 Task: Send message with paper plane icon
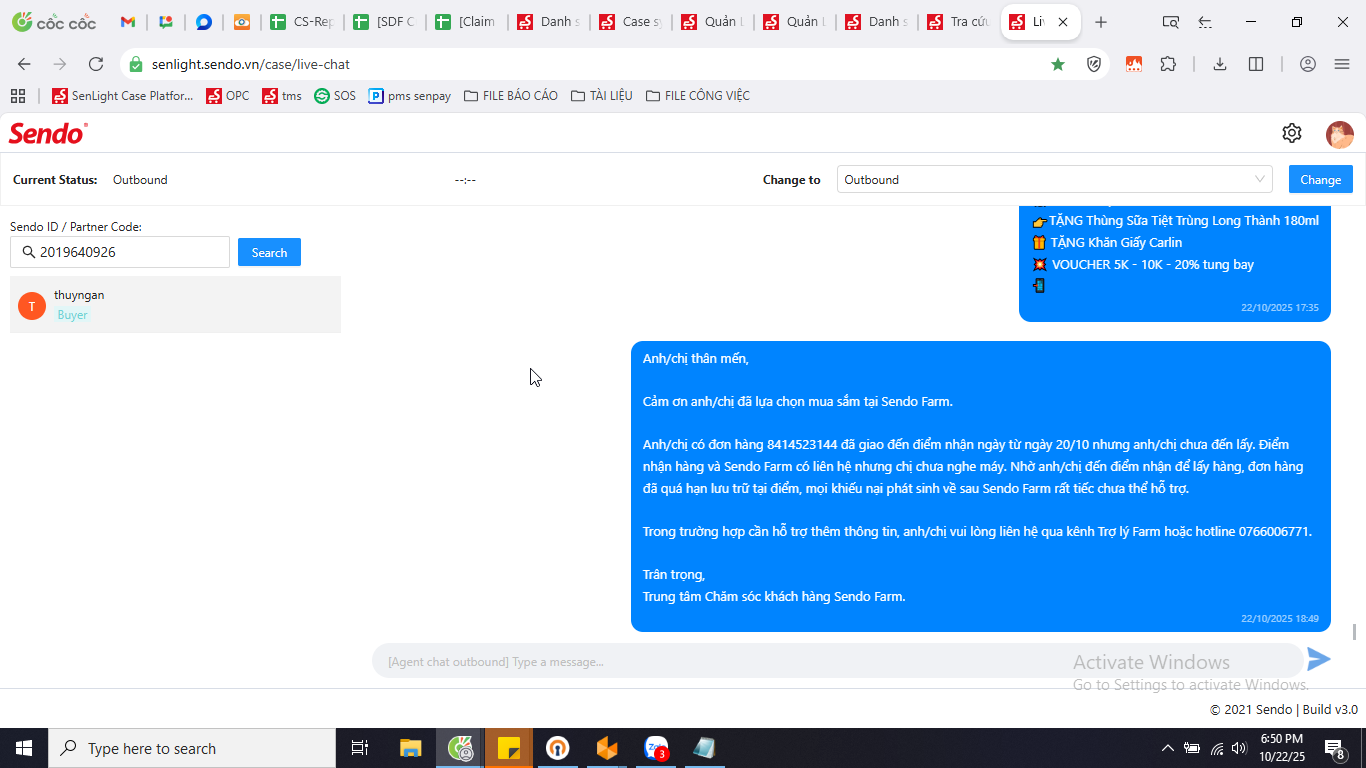(1319, 659)
